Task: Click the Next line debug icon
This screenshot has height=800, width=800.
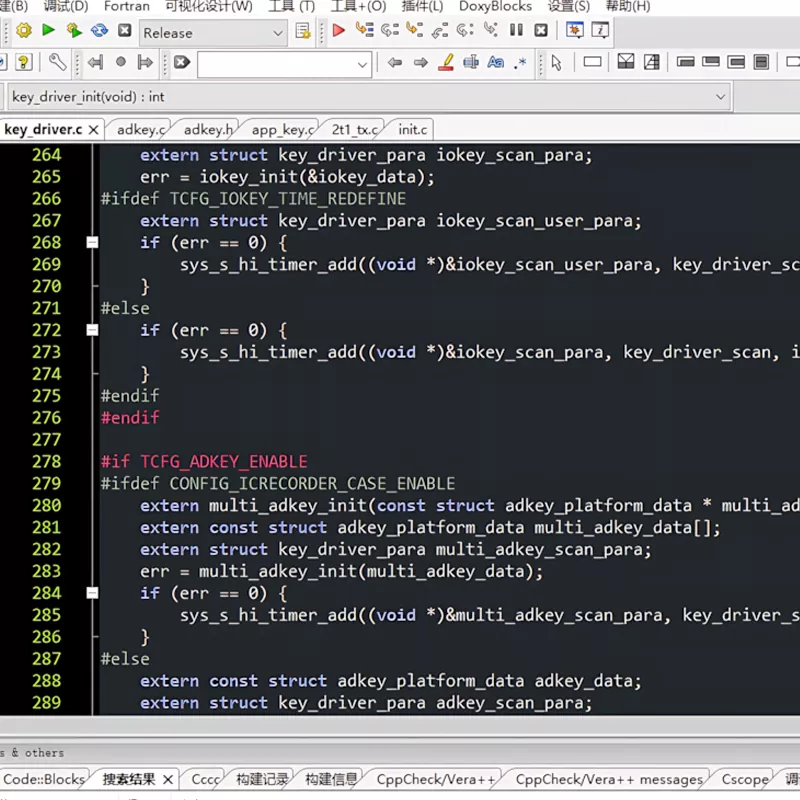Action: [390, 30]
